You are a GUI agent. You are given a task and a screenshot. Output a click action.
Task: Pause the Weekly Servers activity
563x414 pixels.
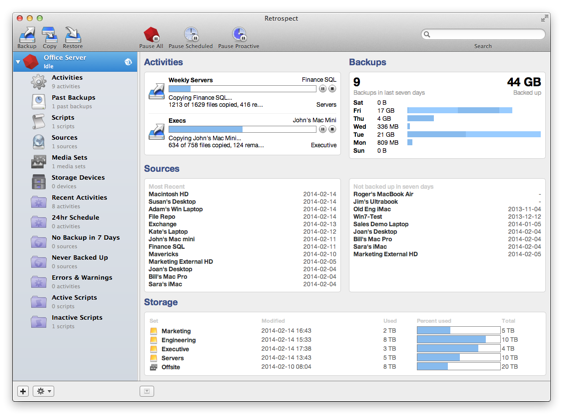pyautogui.click(x=323, y=89)
